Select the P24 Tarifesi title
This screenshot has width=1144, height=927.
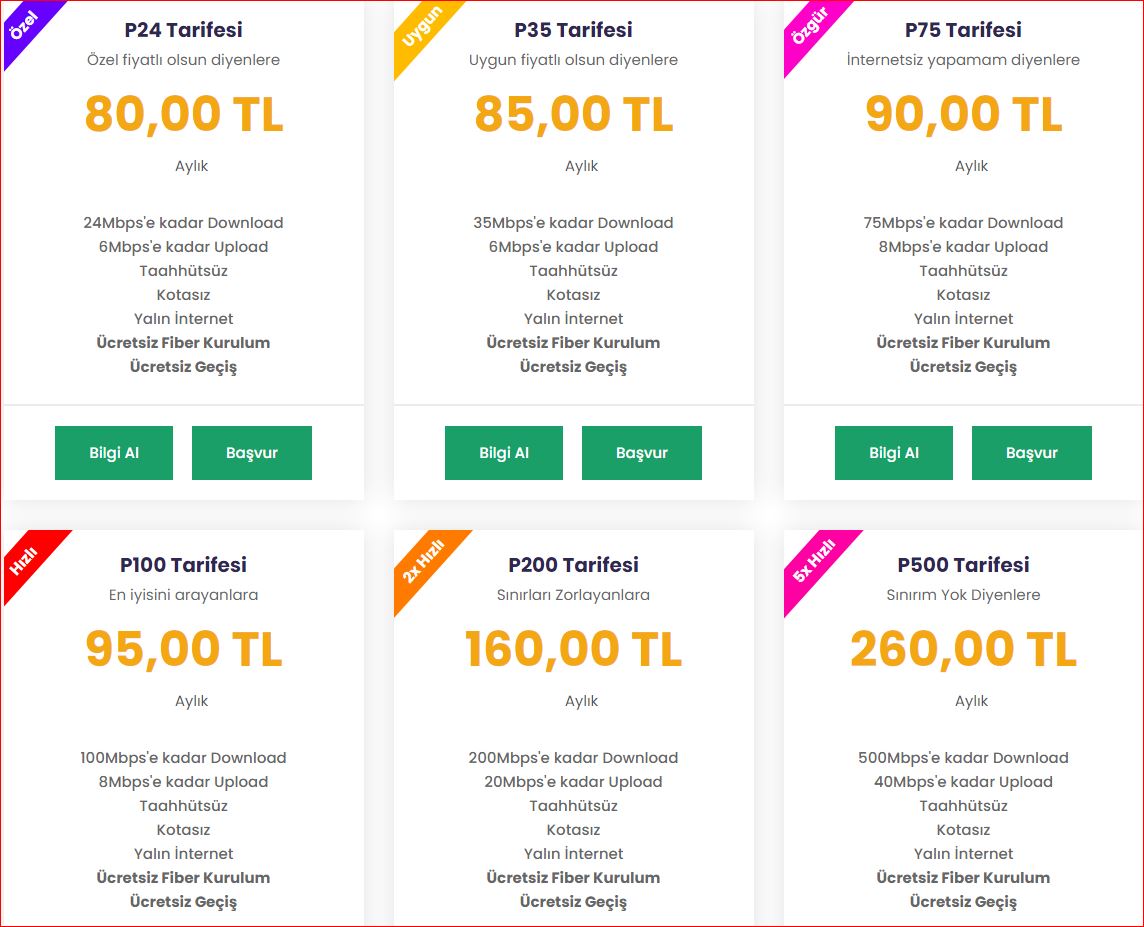coord(183,30)
